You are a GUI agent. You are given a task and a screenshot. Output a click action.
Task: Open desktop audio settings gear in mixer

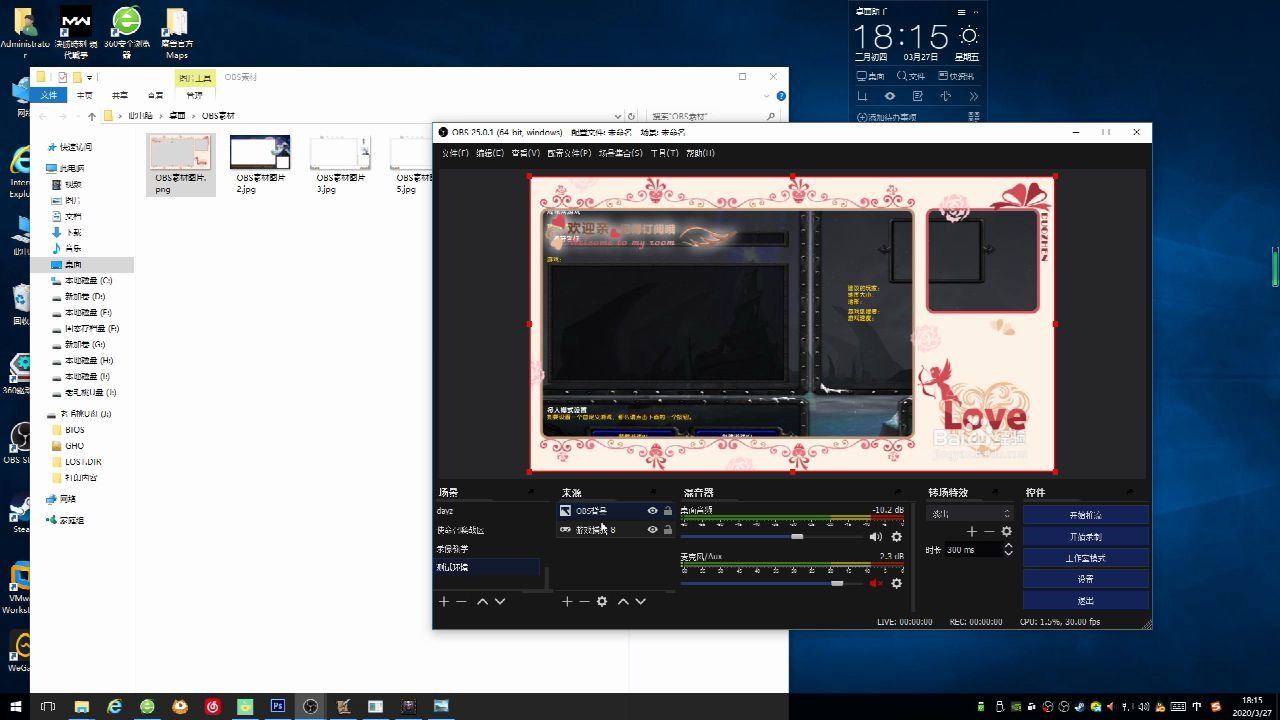(897, 537)
